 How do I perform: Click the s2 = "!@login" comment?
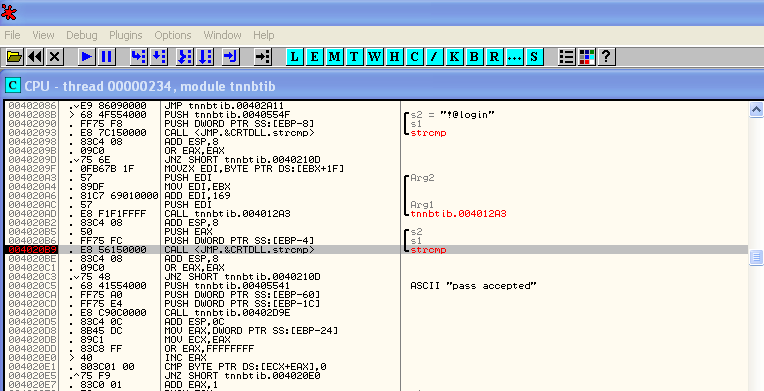453,115
